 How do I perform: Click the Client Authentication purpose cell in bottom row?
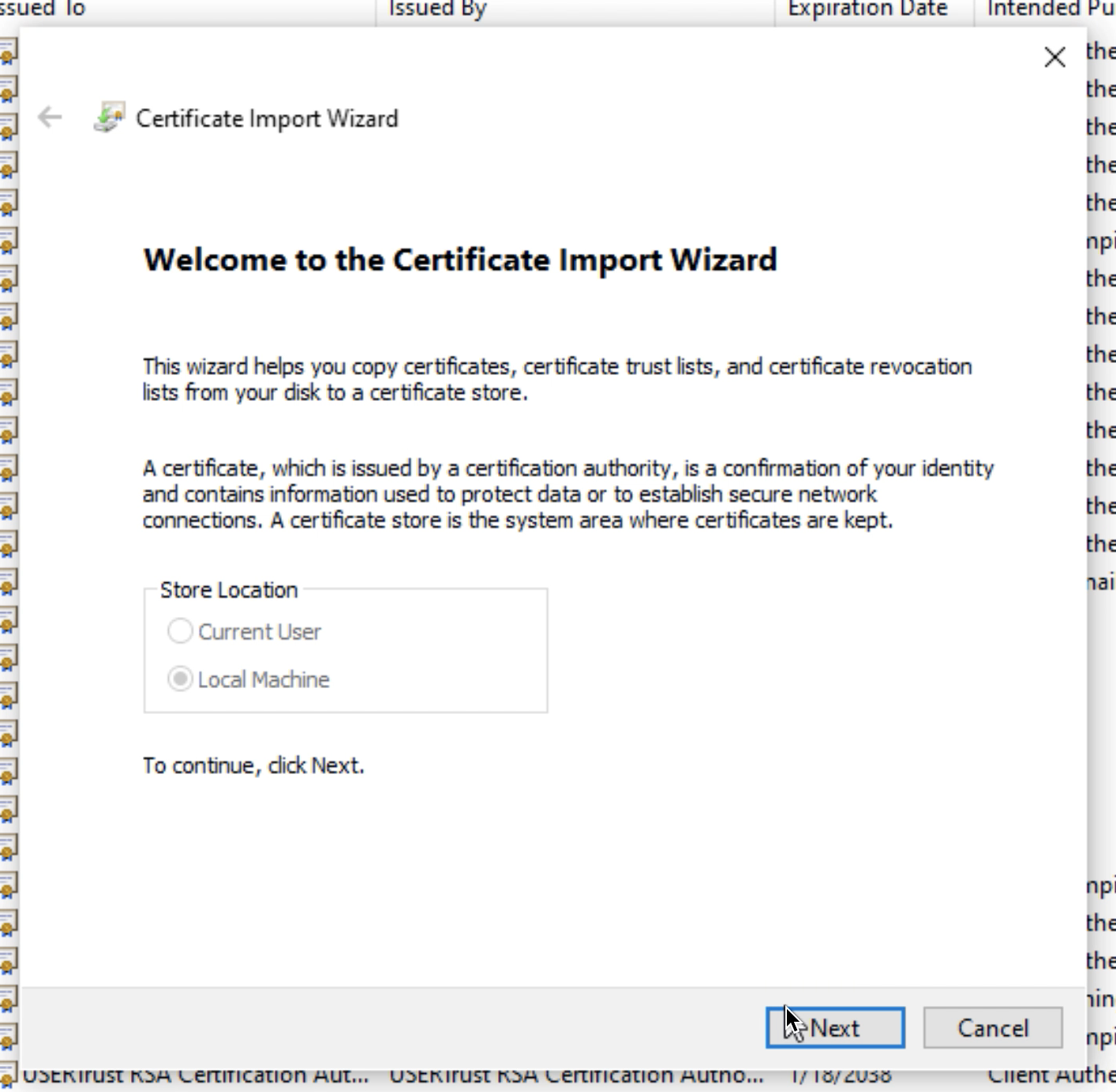click(1050, 1077)
